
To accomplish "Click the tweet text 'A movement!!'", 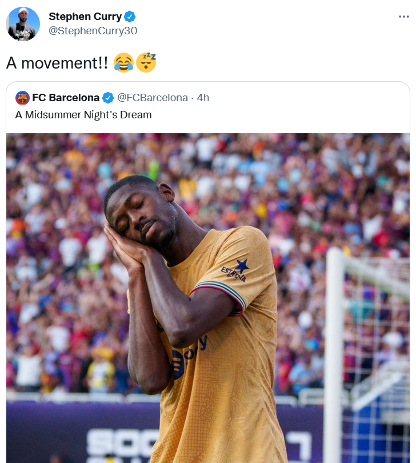I will (x=57, y=63).
